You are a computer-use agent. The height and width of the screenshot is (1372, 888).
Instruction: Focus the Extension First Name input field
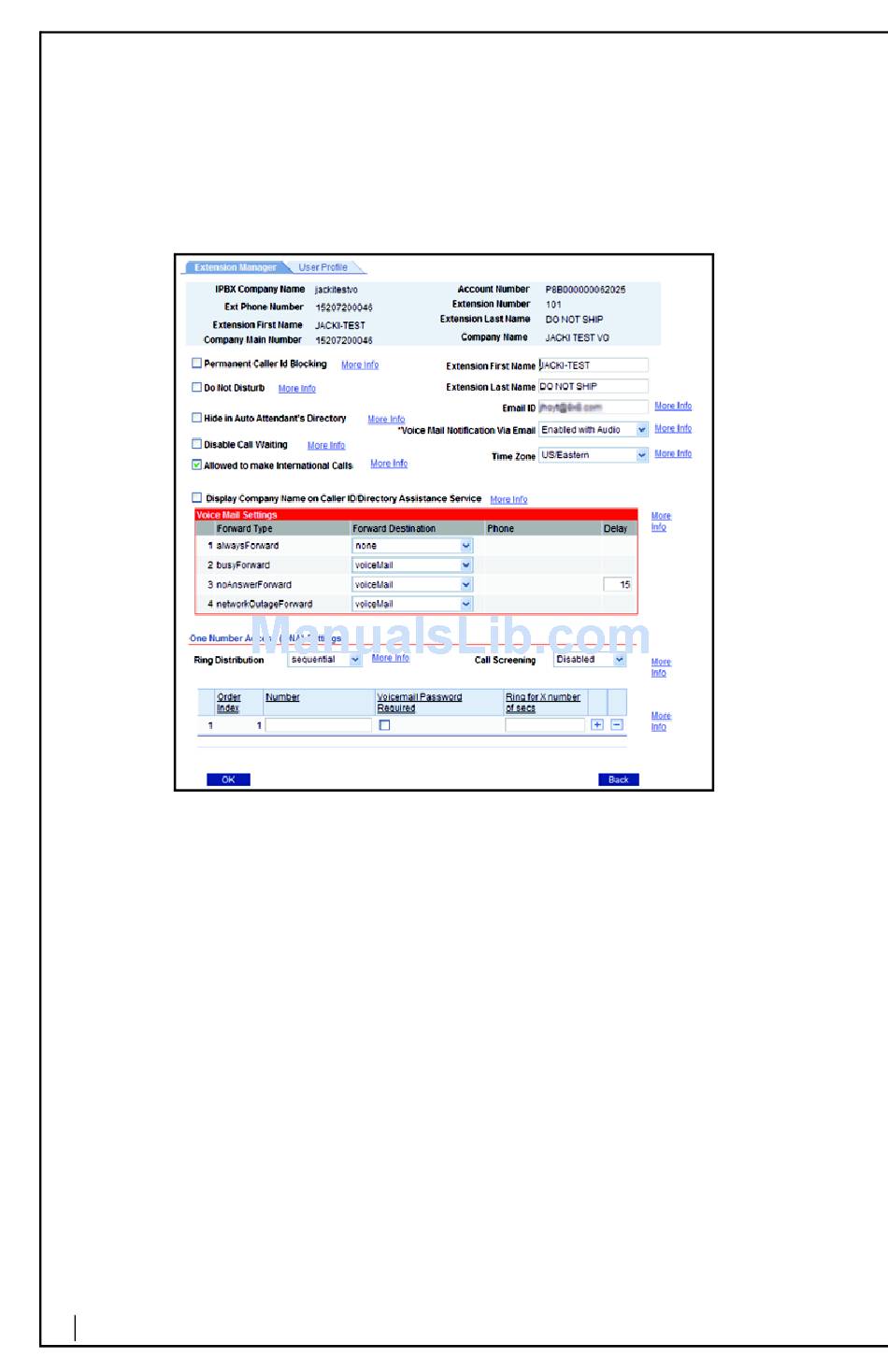point(594,365)
